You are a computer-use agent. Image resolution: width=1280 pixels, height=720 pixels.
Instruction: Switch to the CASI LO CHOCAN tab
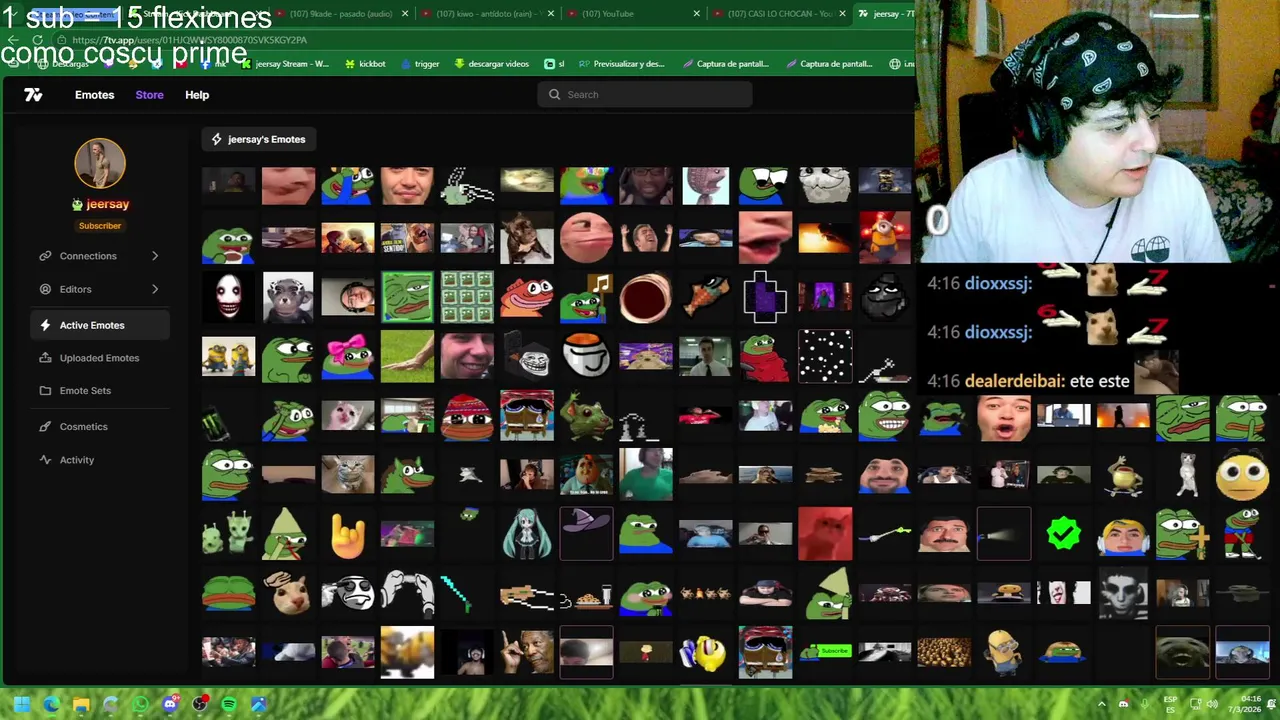[780, 13]
